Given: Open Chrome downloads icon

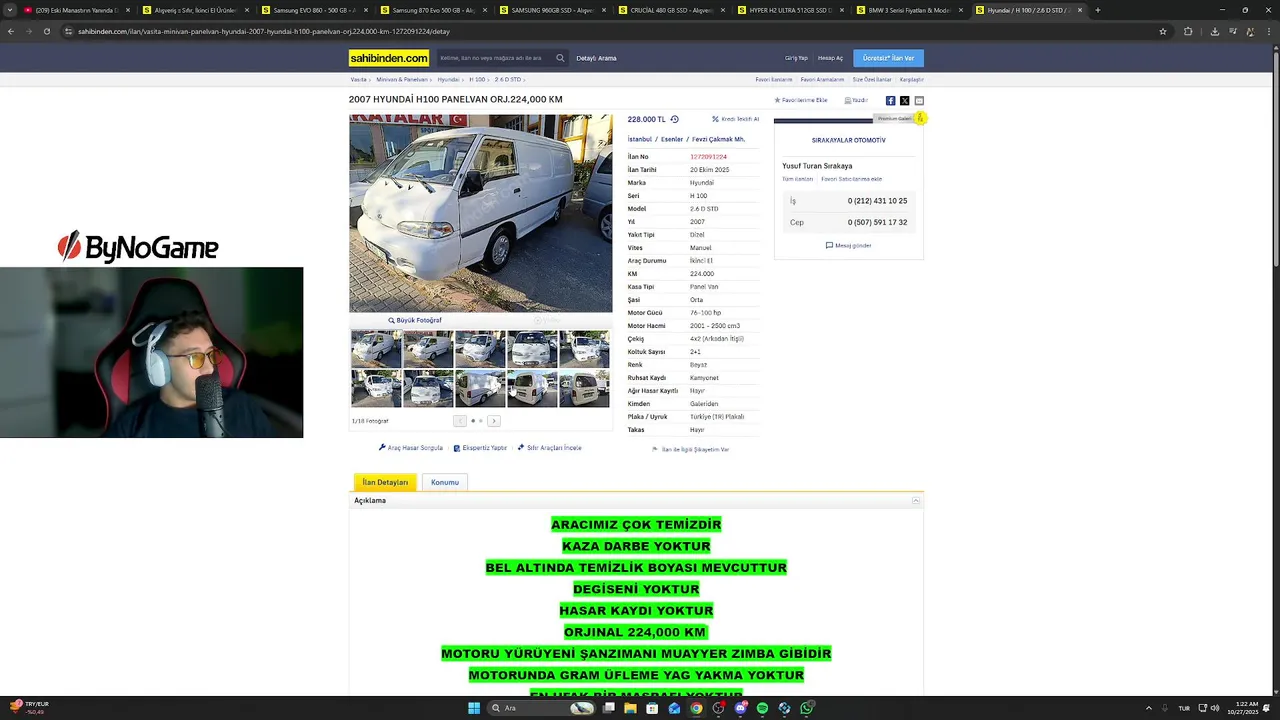Looking at the screenshot, I should 1214,31.
